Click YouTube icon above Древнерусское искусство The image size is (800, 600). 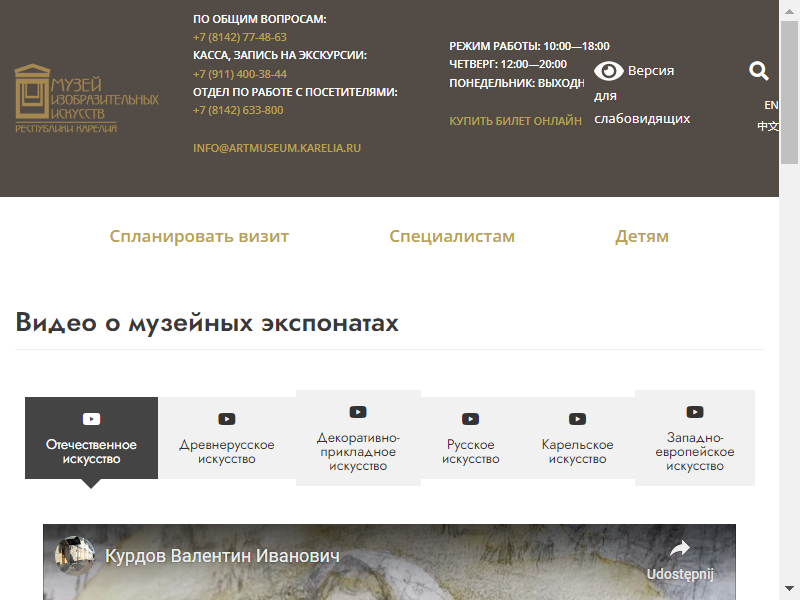(x=227, y=419)
